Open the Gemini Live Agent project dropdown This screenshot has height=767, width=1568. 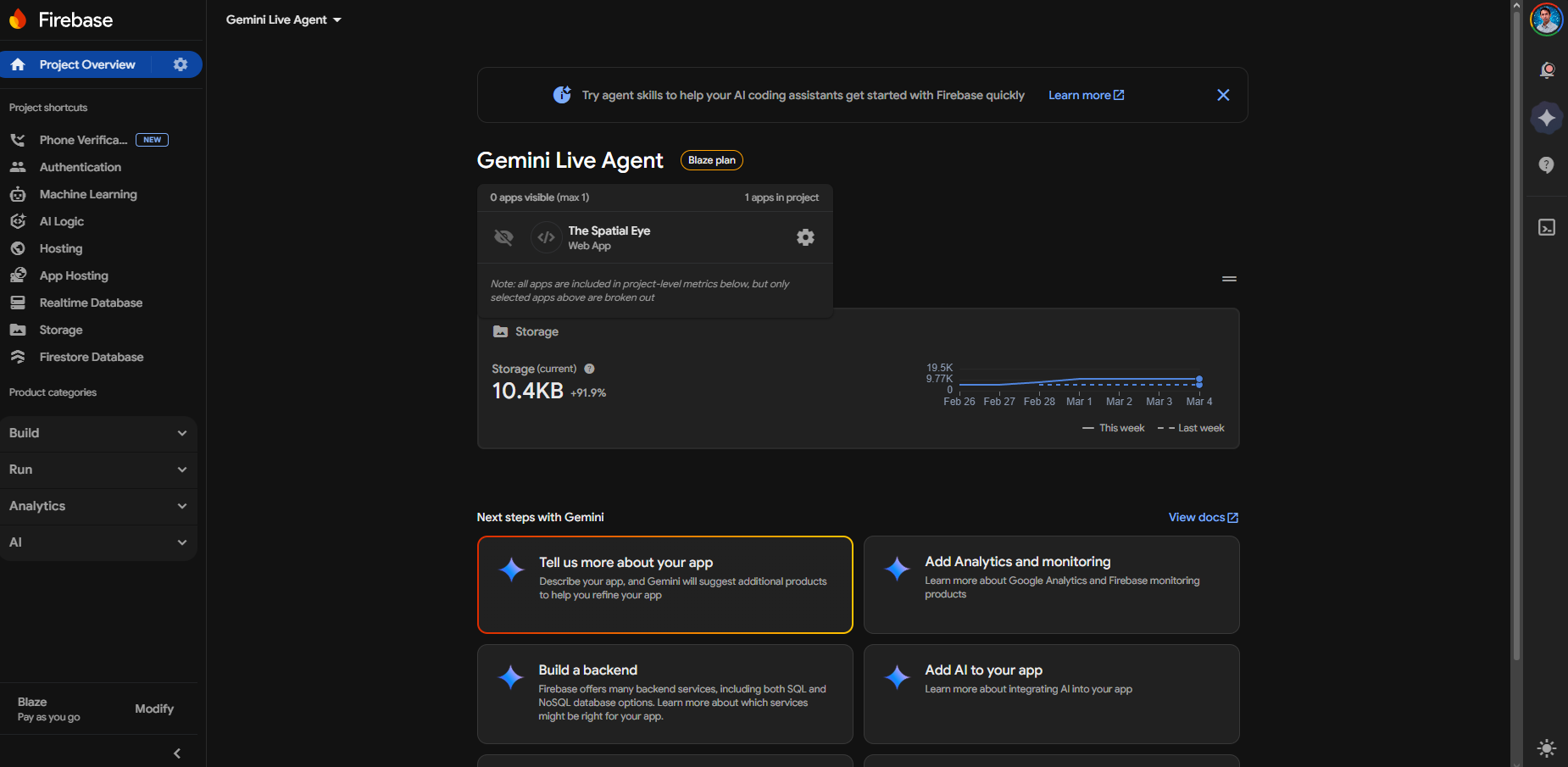[x=284, y=19]
